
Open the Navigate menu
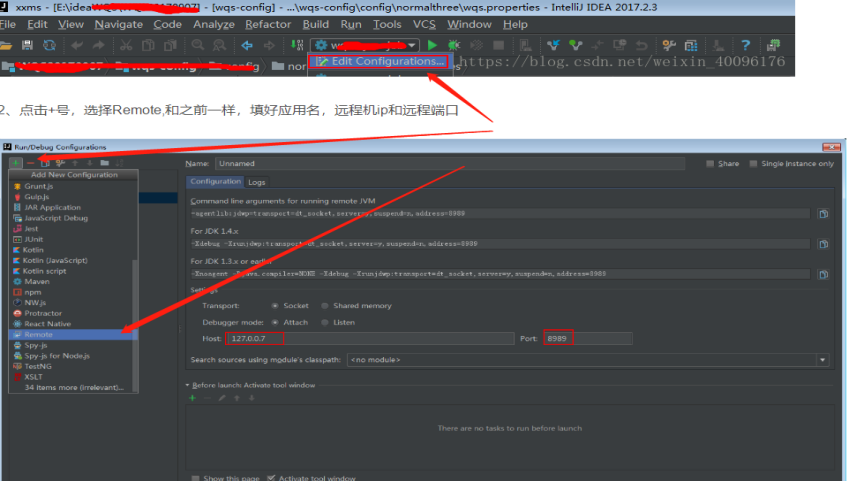pos(119,24)
